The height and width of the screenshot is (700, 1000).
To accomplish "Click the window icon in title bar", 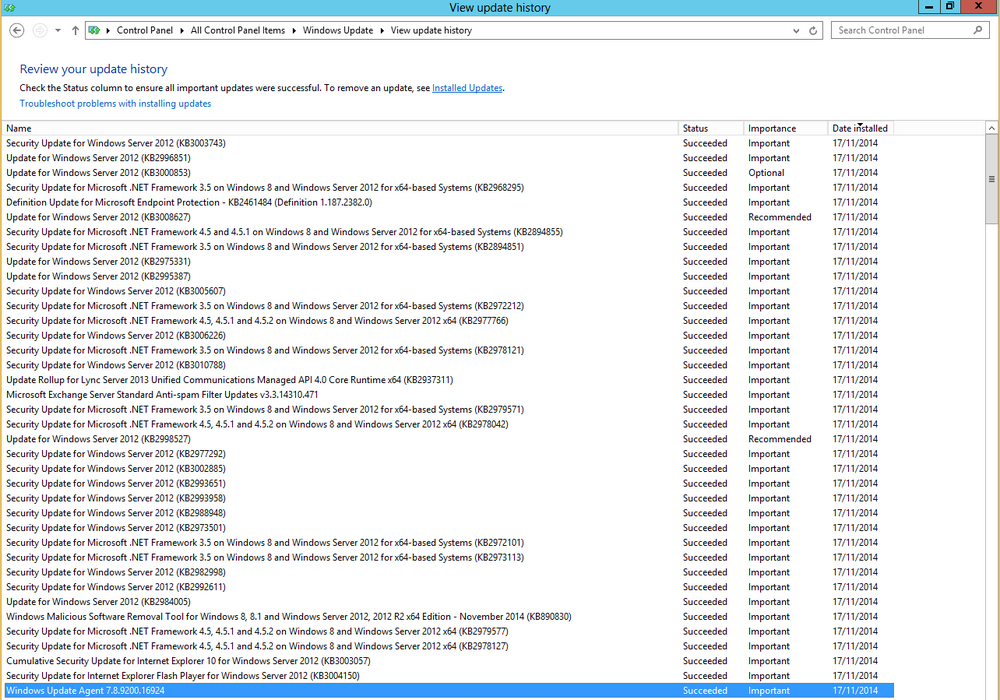I will pyautogui.click(x=9, y=7).
